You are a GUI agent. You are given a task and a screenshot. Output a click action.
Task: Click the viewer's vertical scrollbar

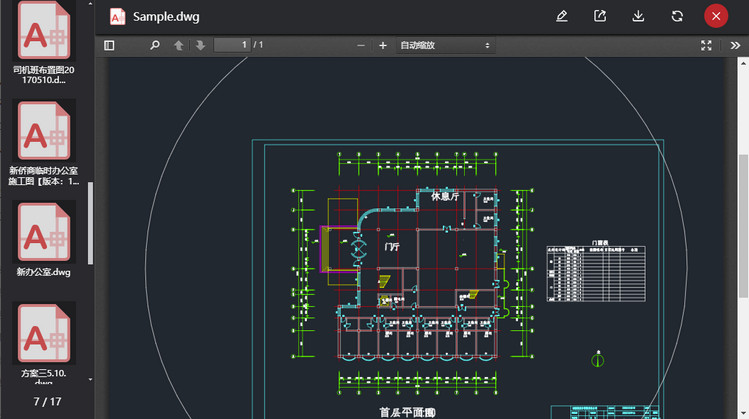[742, 224]
